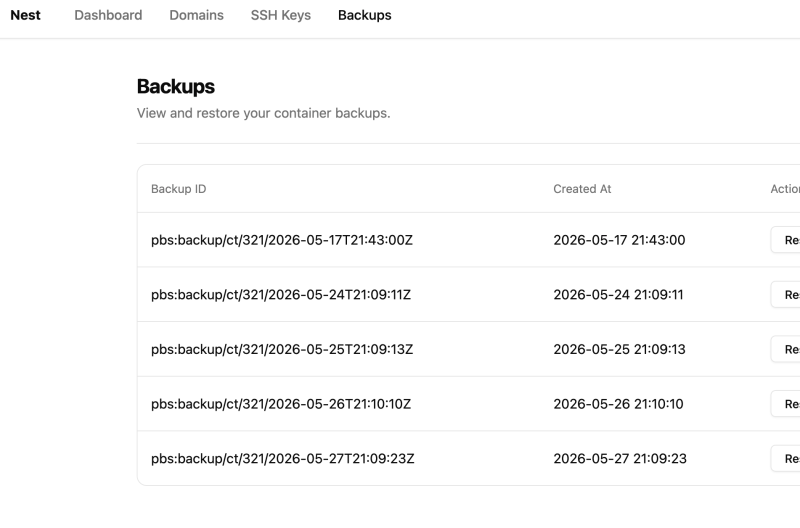Screen dimensions: 800x528
Task: Click created time 2026-05-25 21:09:13
Action: pyautogui.click(x=619, y=349)
